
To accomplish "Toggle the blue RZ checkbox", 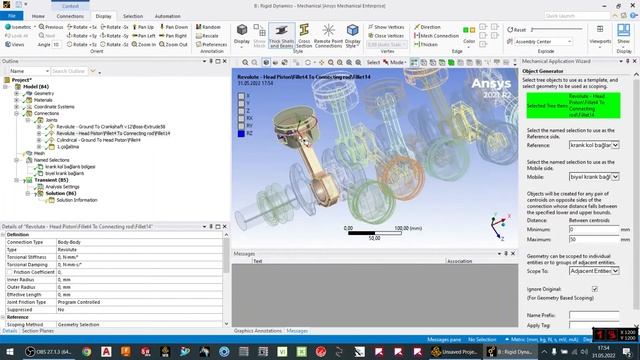I will tap(241, 133).
